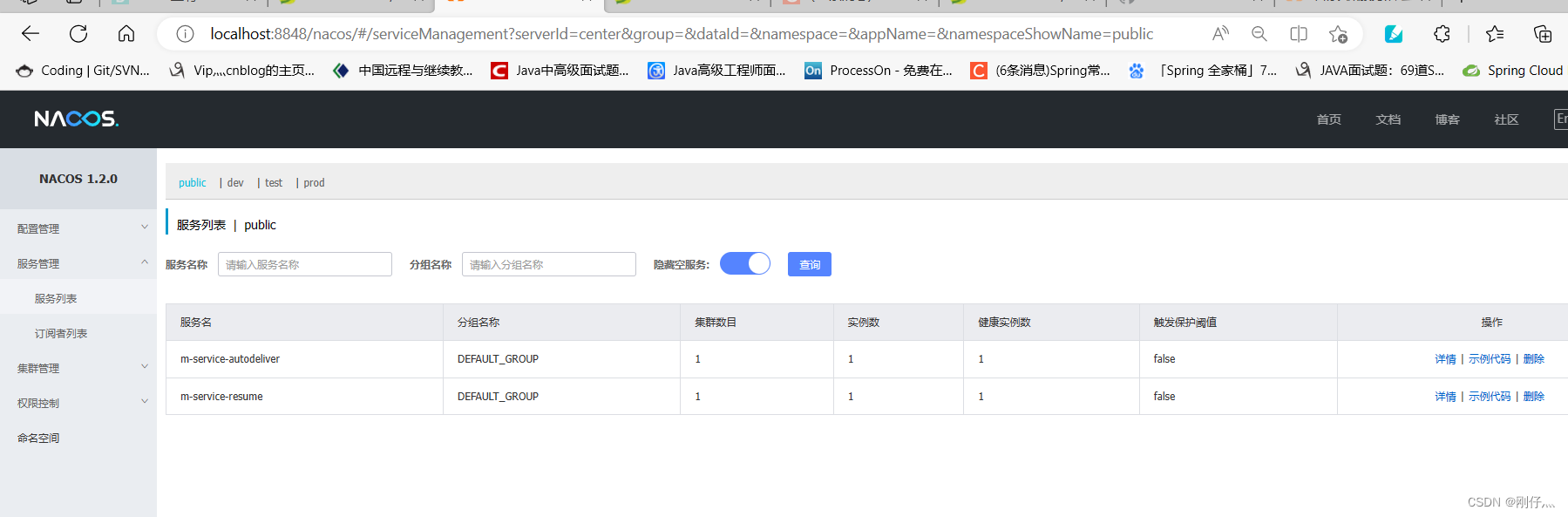Expand the 权限控制 sidebar menu
This screenshot has height=517, width=1568.
(78, 403)
